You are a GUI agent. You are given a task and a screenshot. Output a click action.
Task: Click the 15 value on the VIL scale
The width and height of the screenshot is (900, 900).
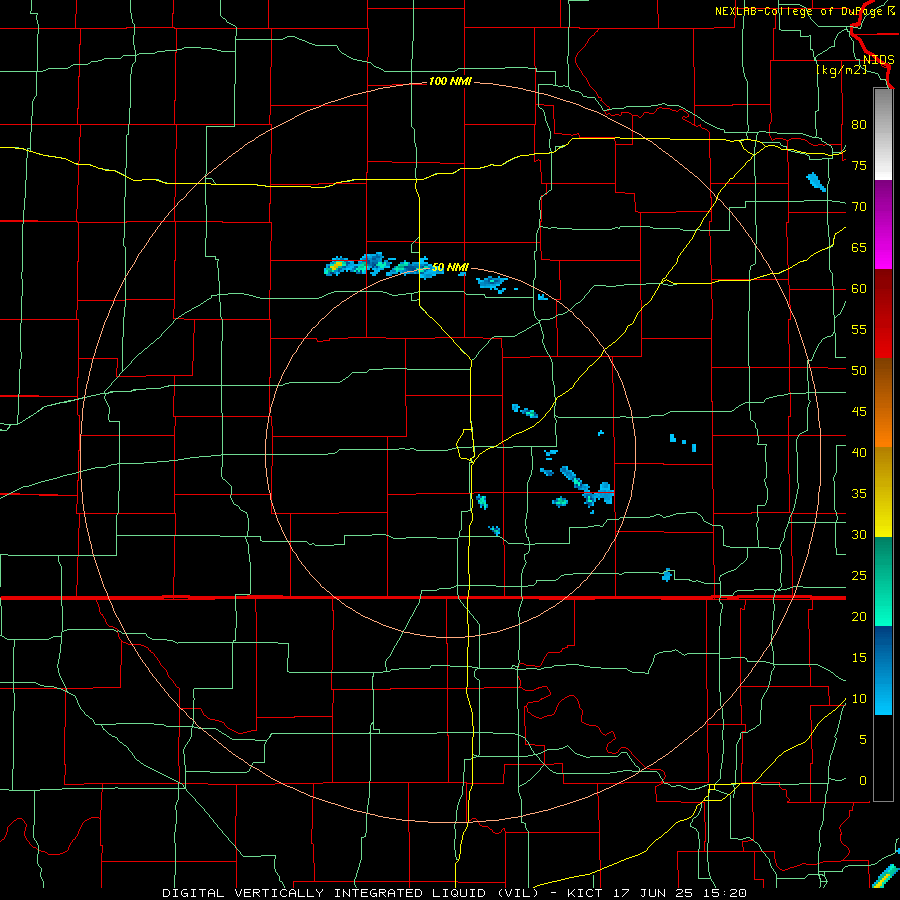click(859, 658)
